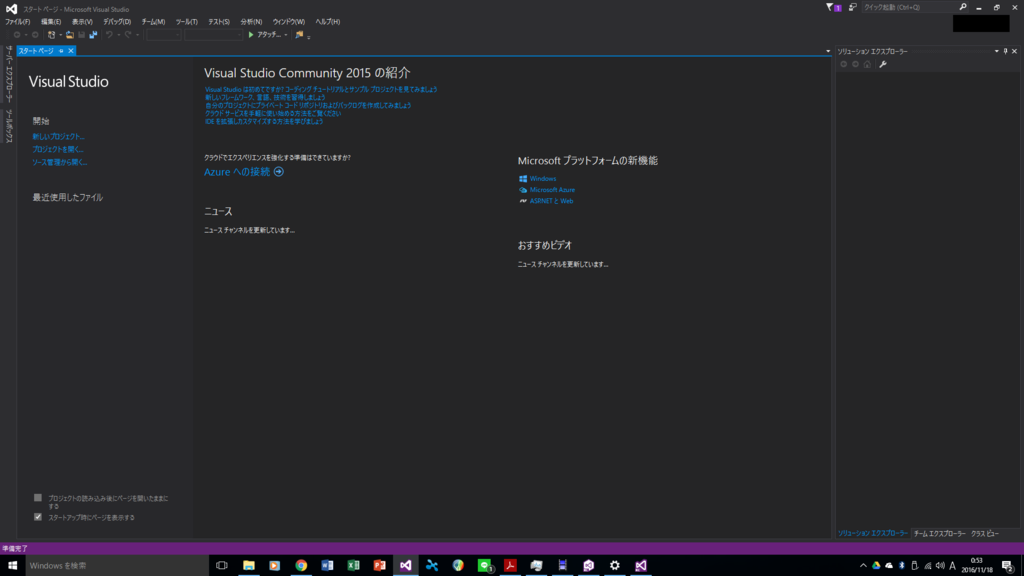Open the 編集(E) menu

pyautogui.click(x=51, y=22)
